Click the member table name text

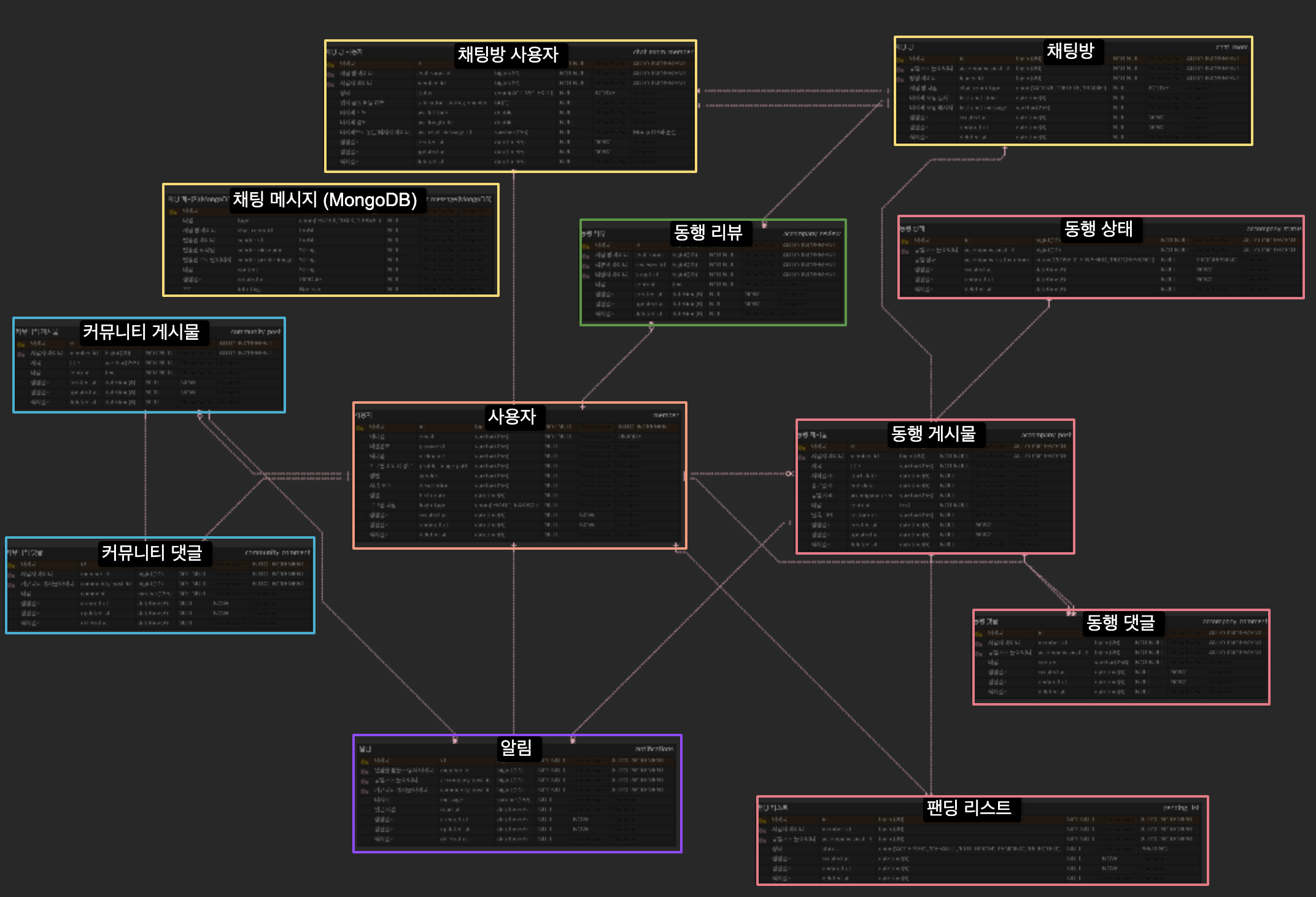tap(665, 415)
